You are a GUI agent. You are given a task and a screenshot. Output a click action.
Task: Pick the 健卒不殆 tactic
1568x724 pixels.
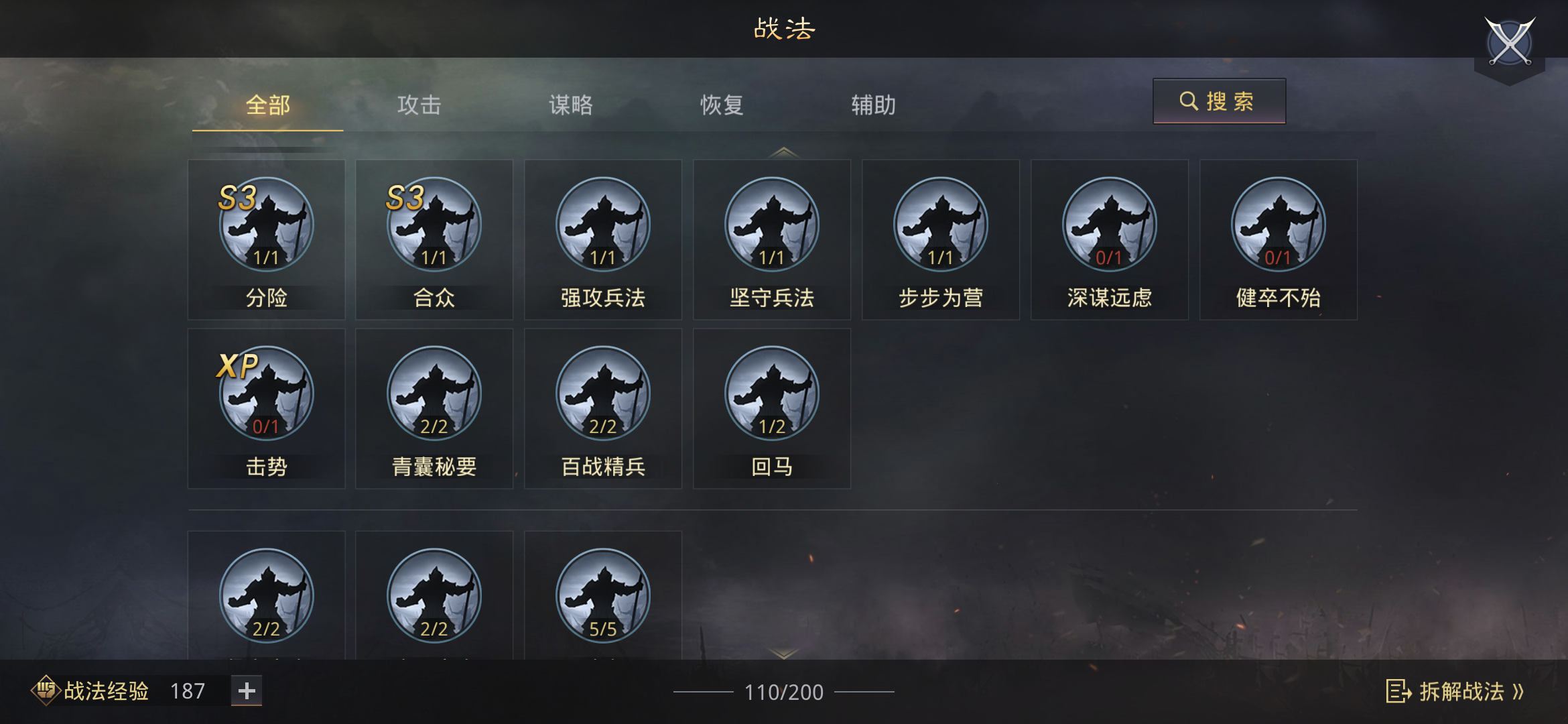pos(1279,239)
